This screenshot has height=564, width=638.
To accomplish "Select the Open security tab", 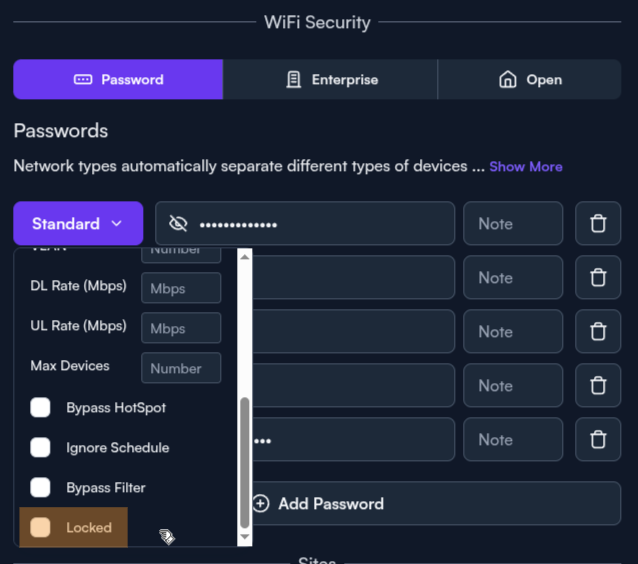I will [x=530, y=80].
